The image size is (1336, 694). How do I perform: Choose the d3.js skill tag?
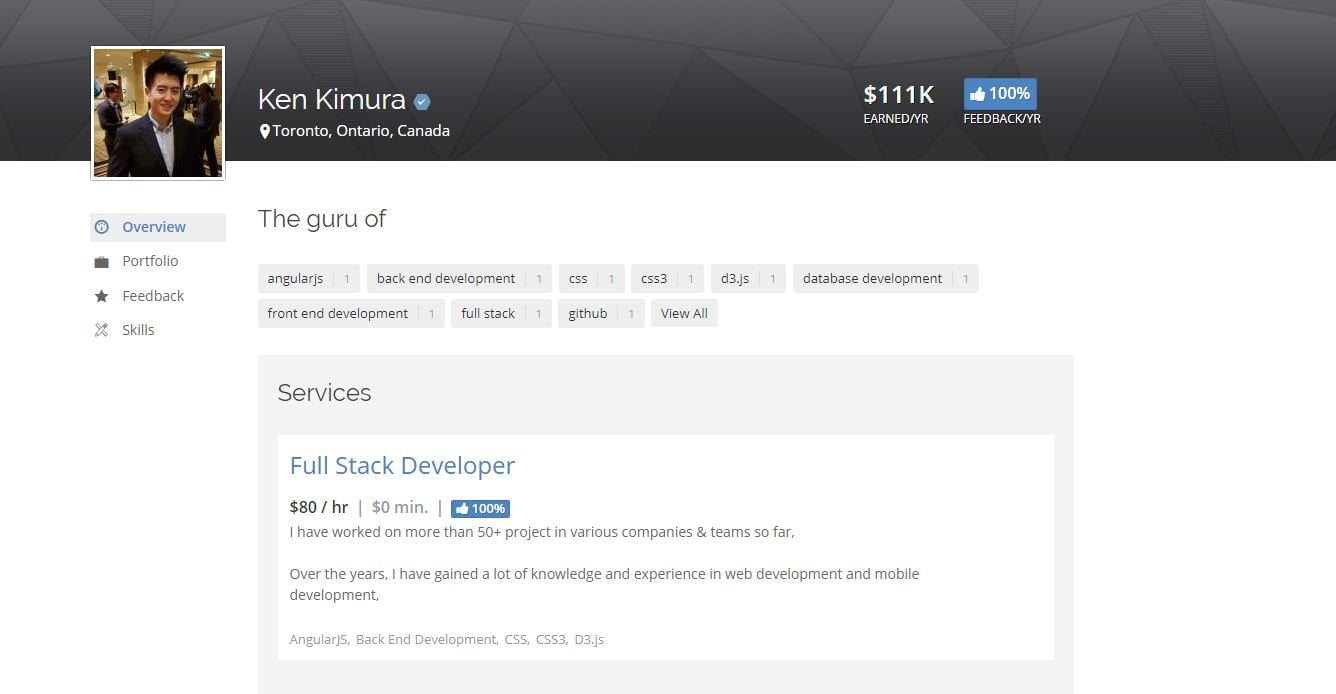tap(748, 279)
